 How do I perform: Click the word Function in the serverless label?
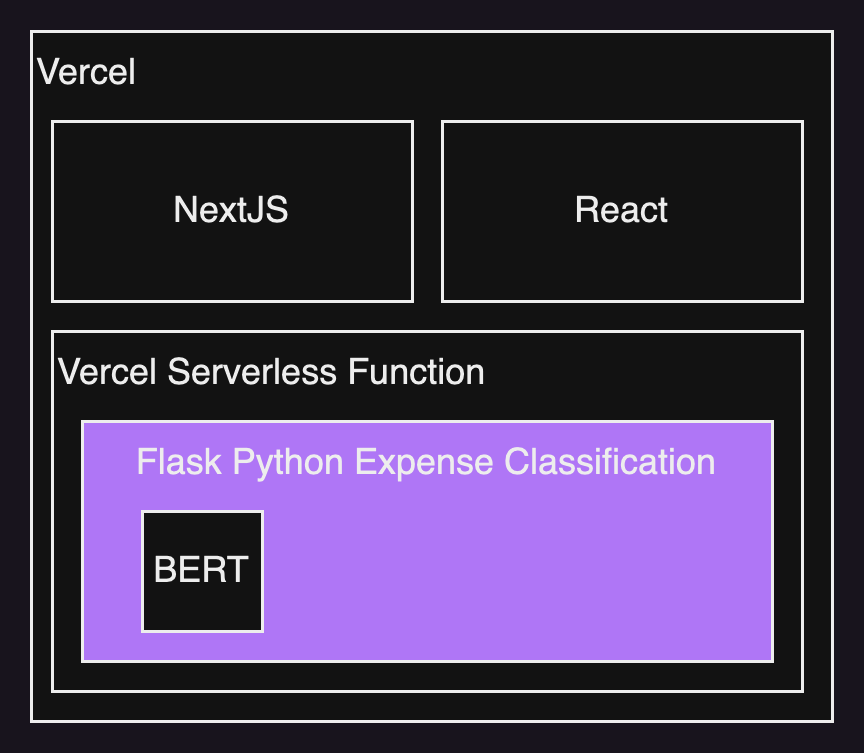[x=416, y=372]
